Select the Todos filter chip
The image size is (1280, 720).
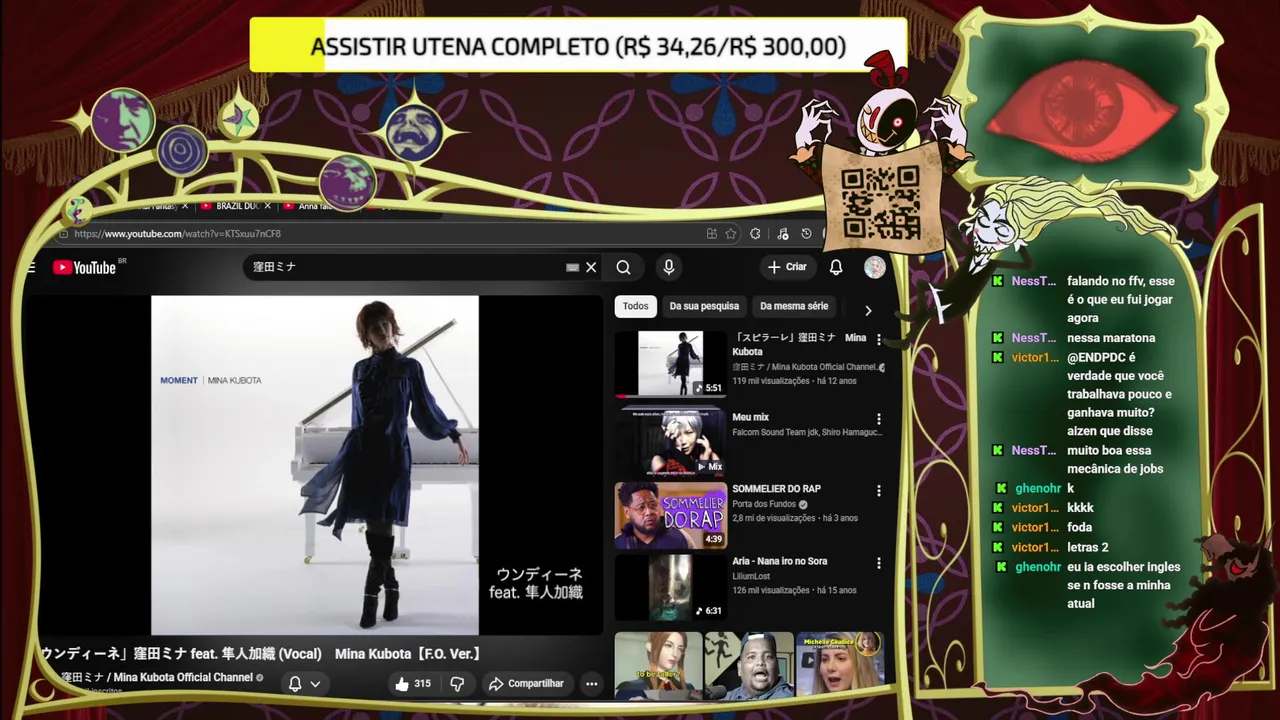click(x=635, y=306)
